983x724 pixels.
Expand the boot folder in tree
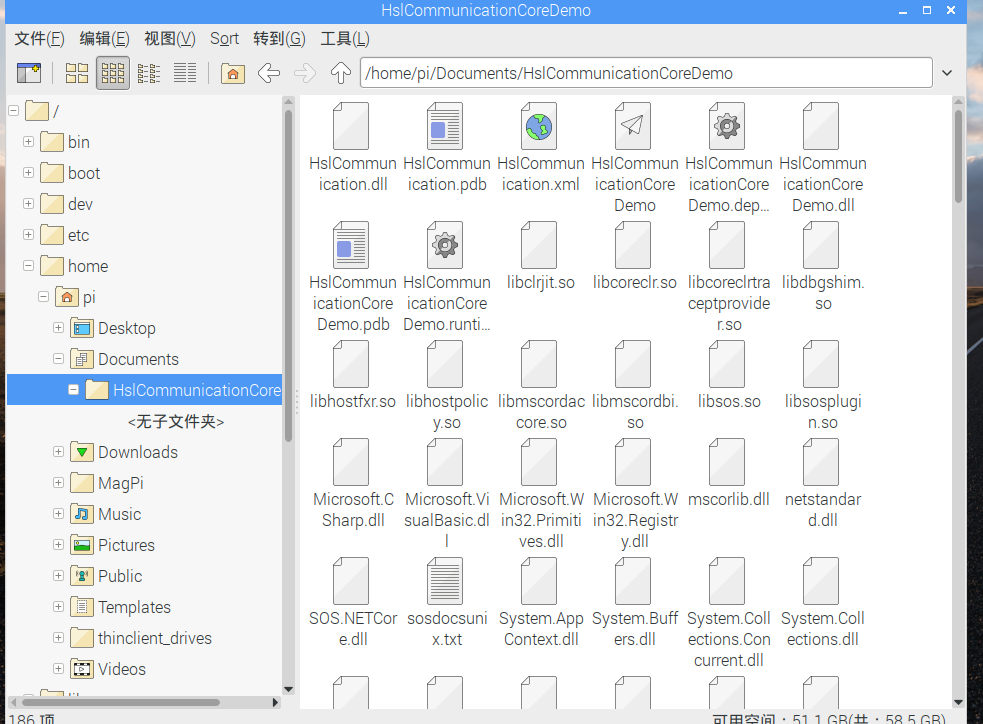click(28, 172)
